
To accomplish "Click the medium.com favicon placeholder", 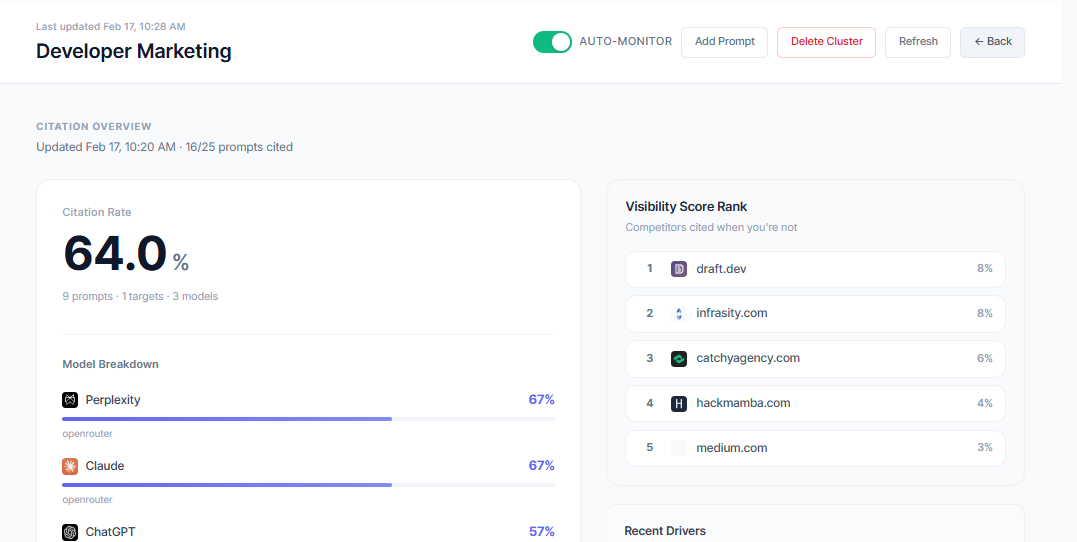I will (679, 448).
